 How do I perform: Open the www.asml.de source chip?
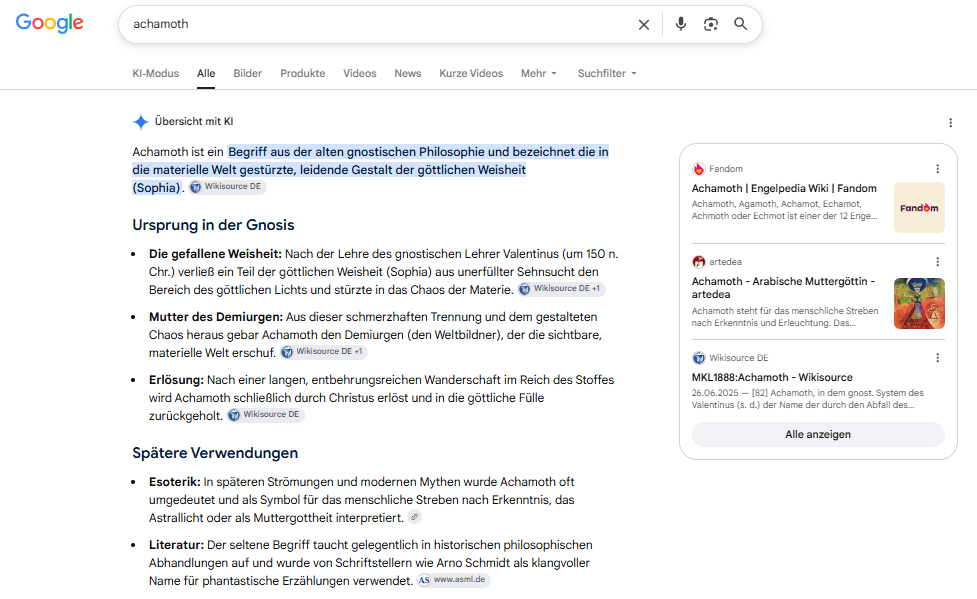454,580
